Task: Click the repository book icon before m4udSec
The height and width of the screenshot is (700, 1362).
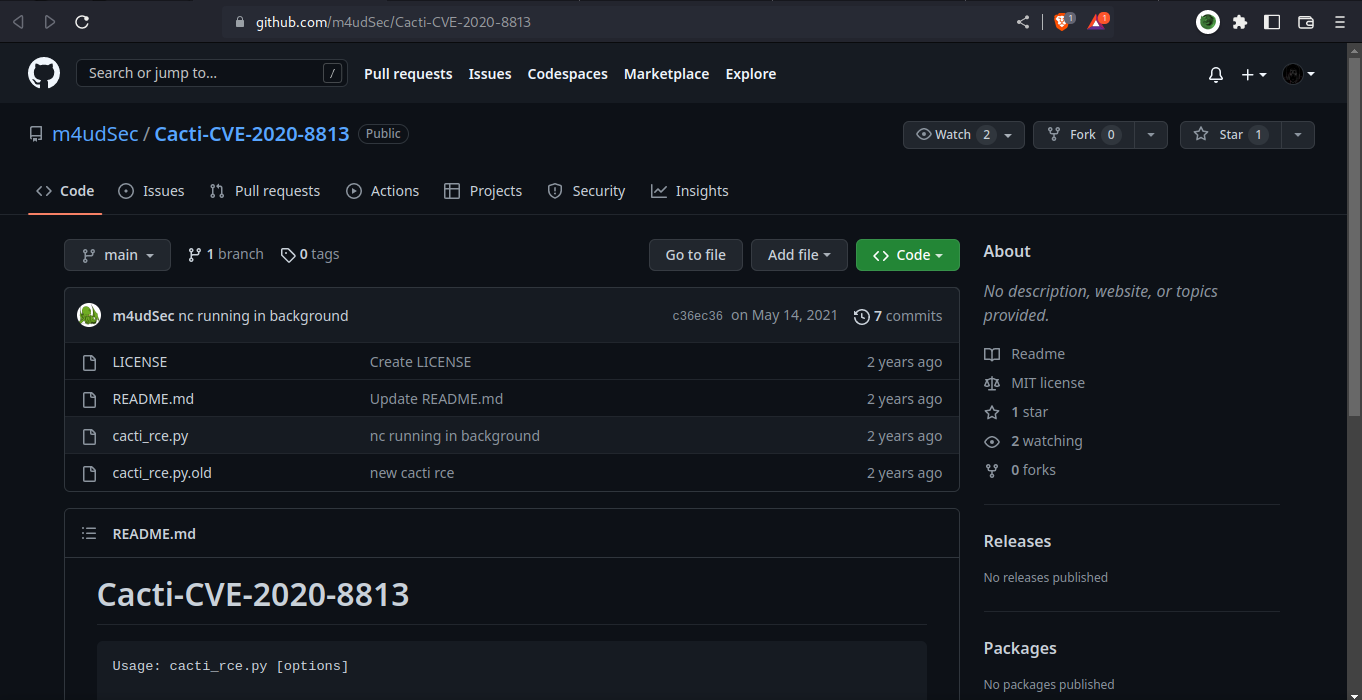Action: [36, 134]
